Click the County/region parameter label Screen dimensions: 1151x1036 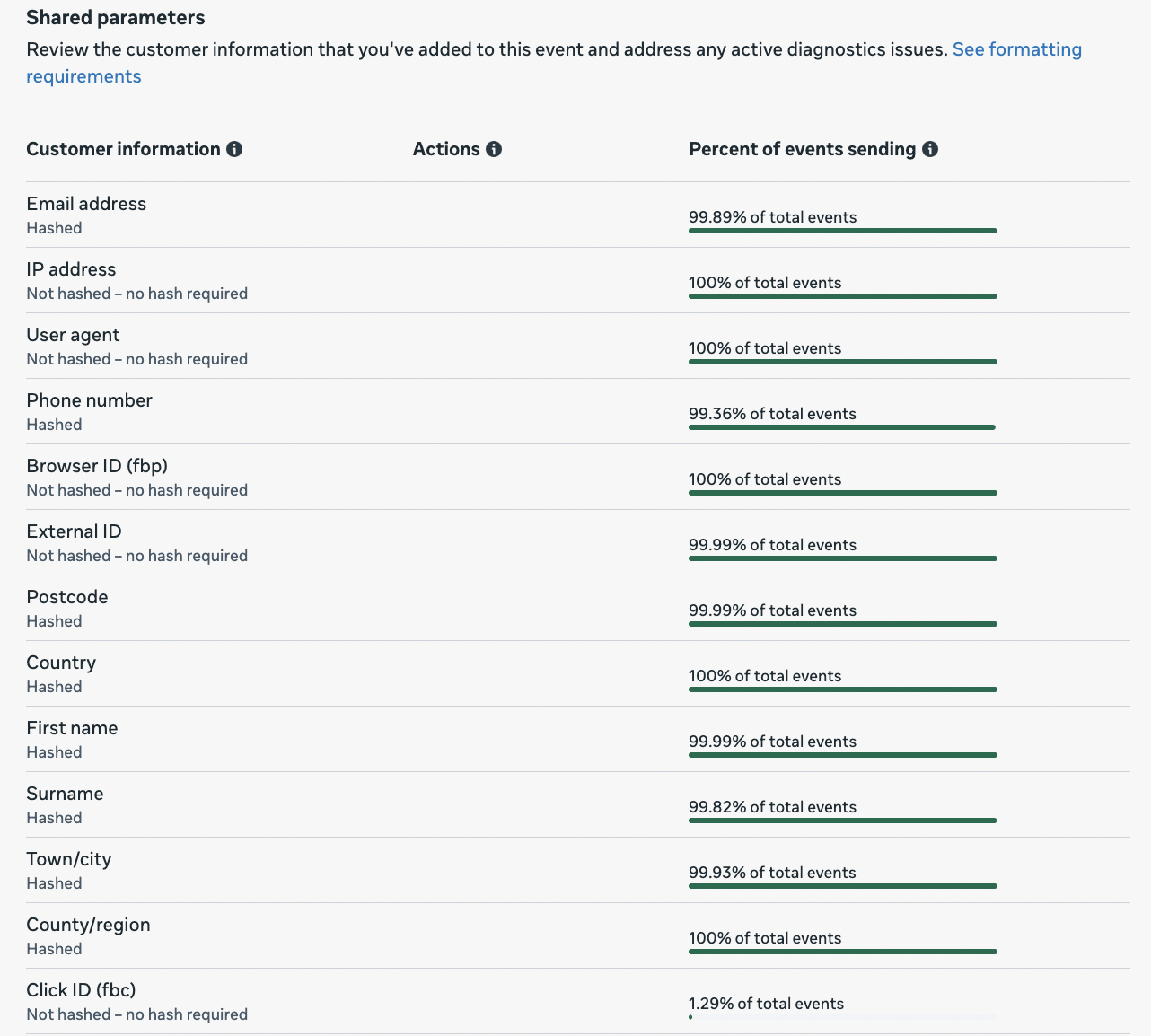(88, 925)
